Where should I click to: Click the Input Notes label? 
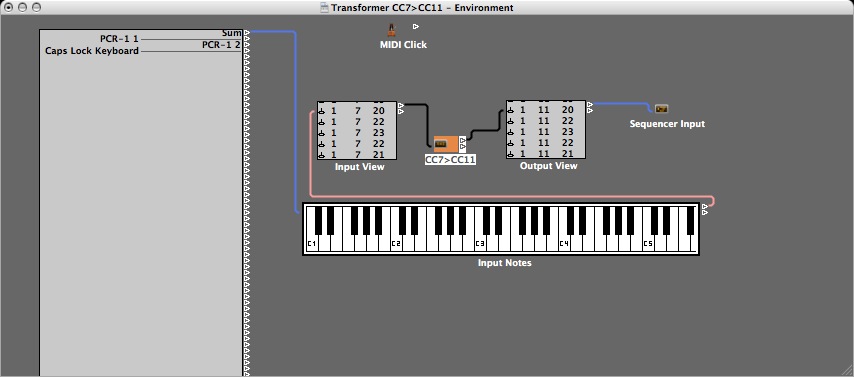coord(504,263)
